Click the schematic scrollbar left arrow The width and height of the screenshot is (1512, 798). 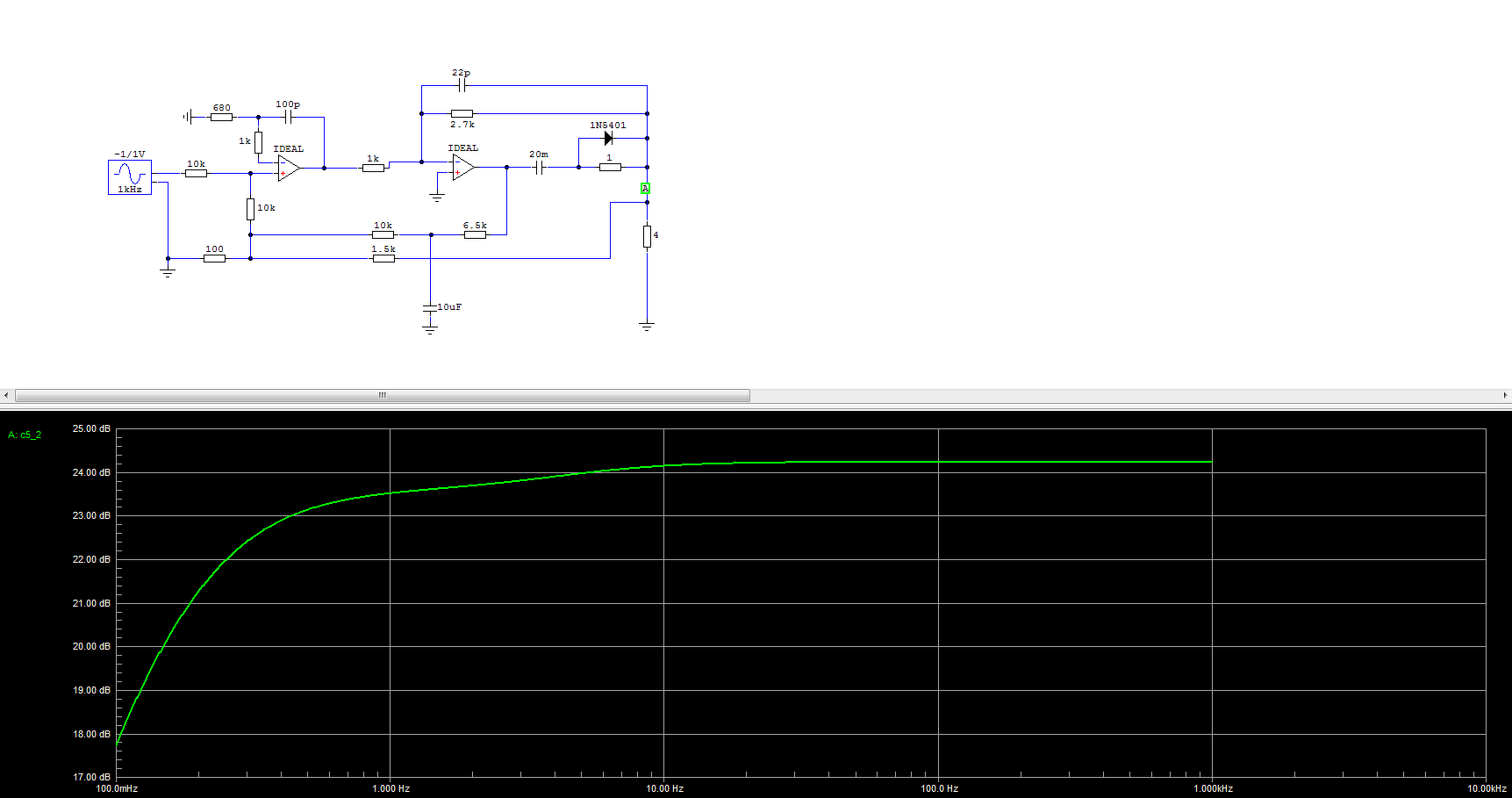coord(6,396)
